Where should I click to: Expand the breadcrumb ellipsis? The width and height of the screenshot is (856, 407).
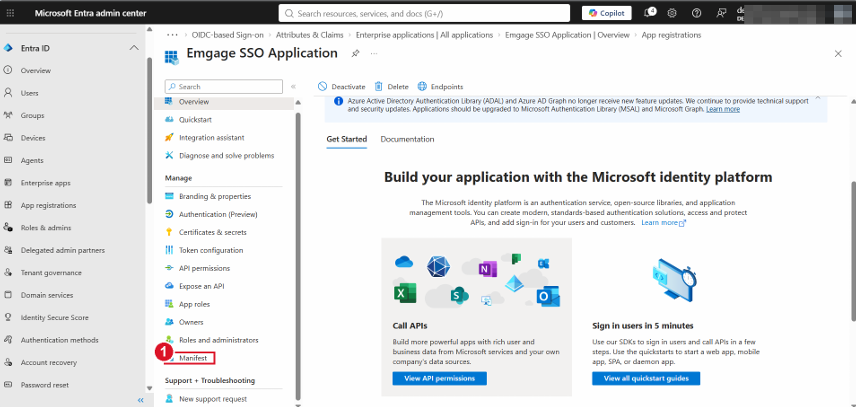click(172, 34)
